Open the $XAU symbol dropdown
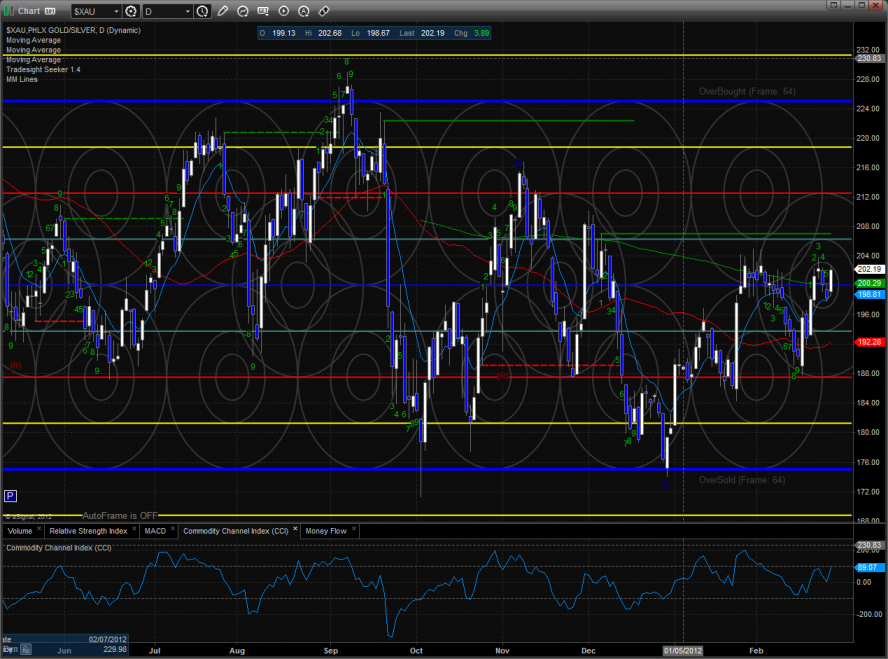The width and height of the screenshot is (888, 659). (x=116, y=11)
